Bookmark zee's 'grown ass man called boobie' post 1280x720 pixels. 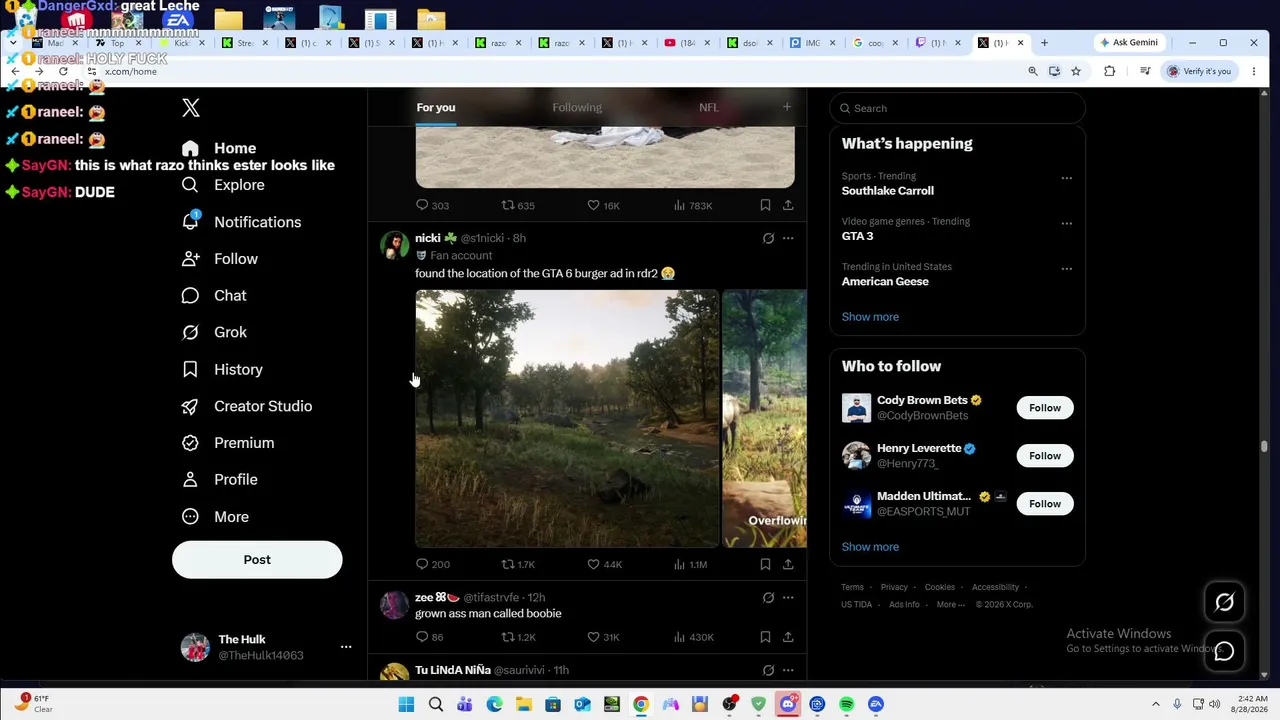pyautogui.click(x=765, y=637)
